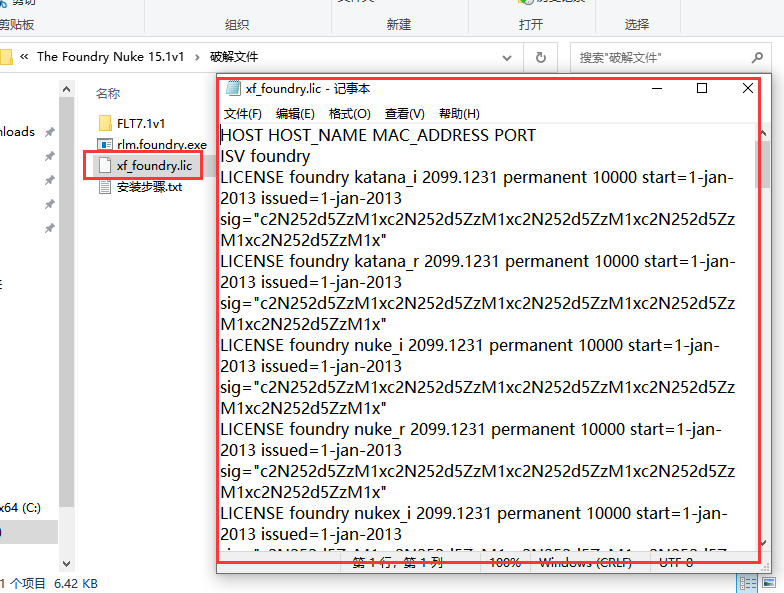Select the x64 (C:) drive in navigation pane
The image size is (784, 593).
pos(20,508)
